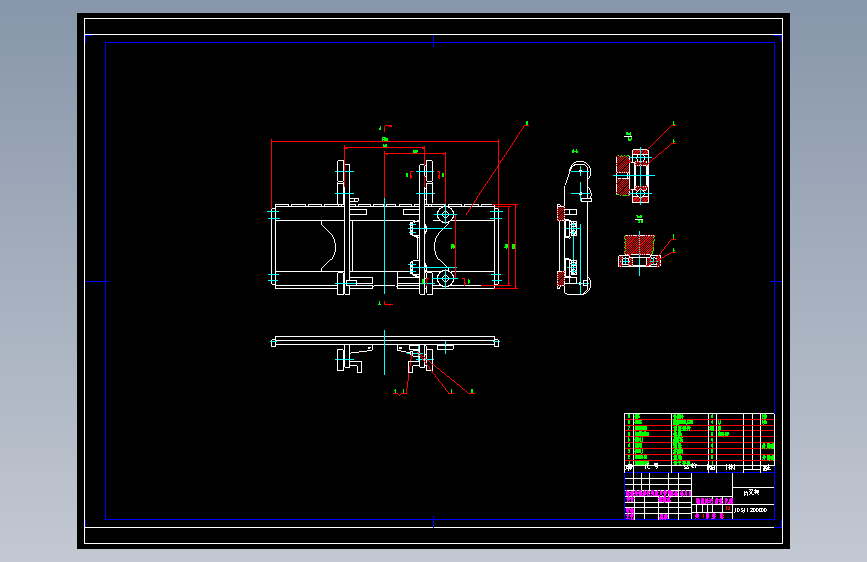Click the vertical cyan centerline of the front view

pos(384,246)
